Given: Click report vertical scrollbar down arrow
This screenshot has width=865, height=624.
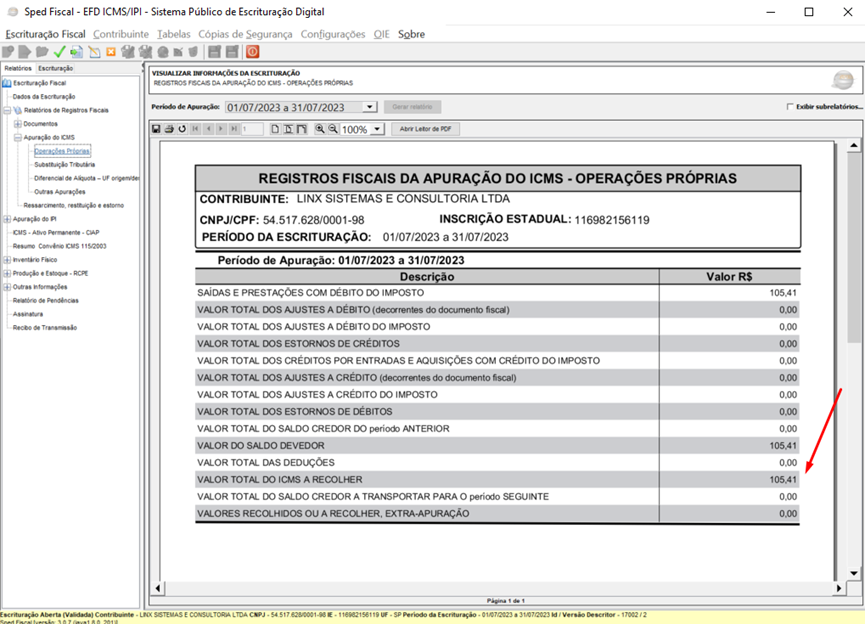Looking at the screenshot, I should coord(853,573).
